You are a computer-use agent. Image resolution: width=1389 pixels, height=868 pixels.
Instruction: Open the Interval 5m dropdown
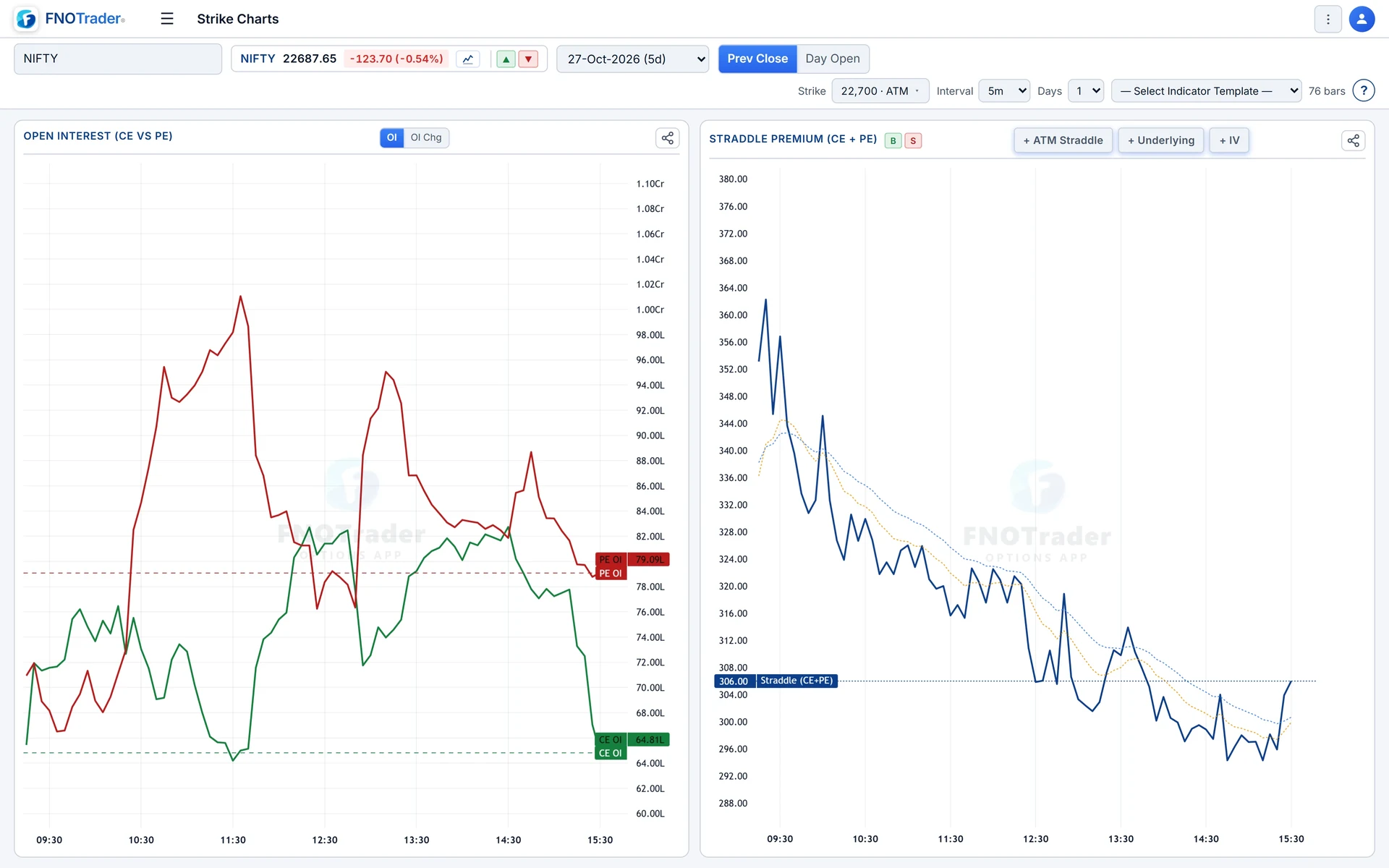[1004, 91]
